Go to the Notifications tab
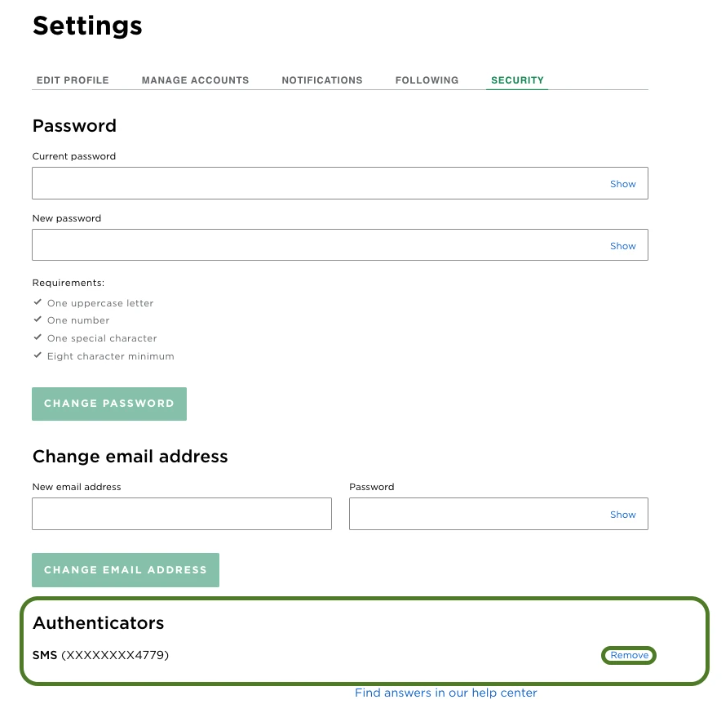Image resolution: width=723 pixels, height=709 pixels. pos(322,80)
